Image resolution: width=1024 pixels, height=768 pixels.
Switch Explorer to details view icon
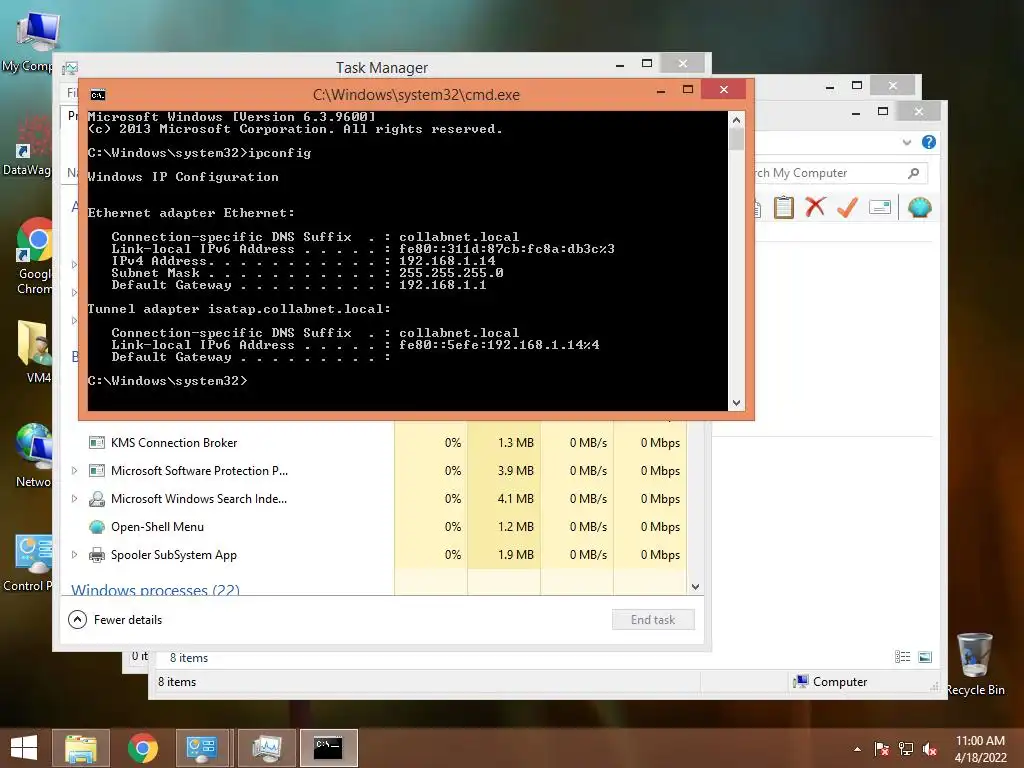tap(903, 657)
